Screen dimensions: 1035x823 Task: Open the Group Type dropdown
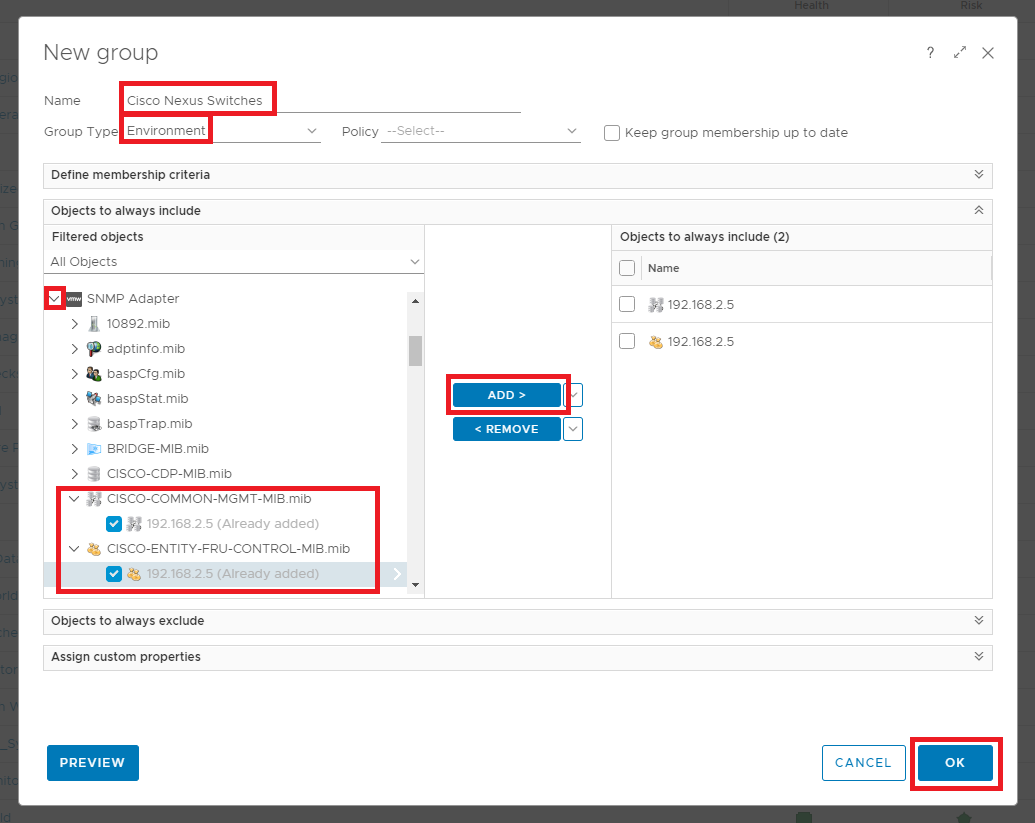[x=222, y=131]
